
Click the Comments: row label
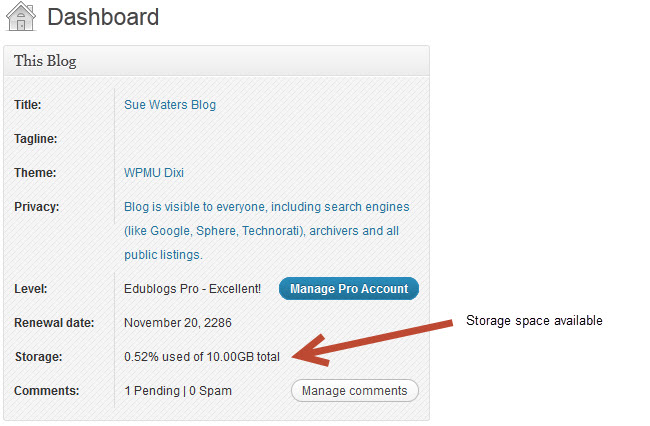pyautogui.click(x=46, y=391)
